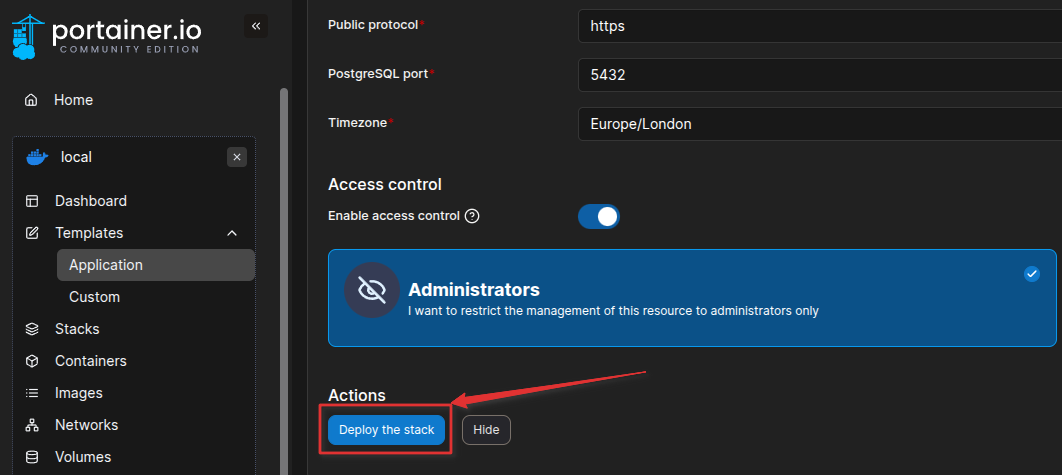This screenshot has width=1062, height=475.
Task: Open the Dashboard page
Action: 91,201
